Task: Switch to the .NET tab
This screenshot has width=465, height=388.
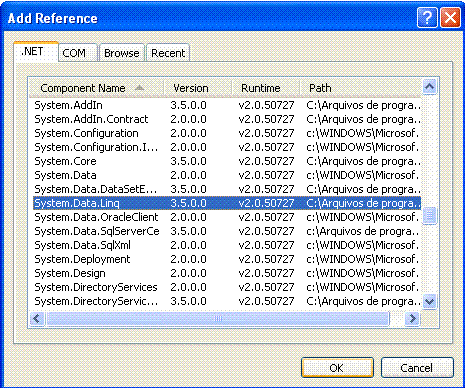Action: point(36,52)
